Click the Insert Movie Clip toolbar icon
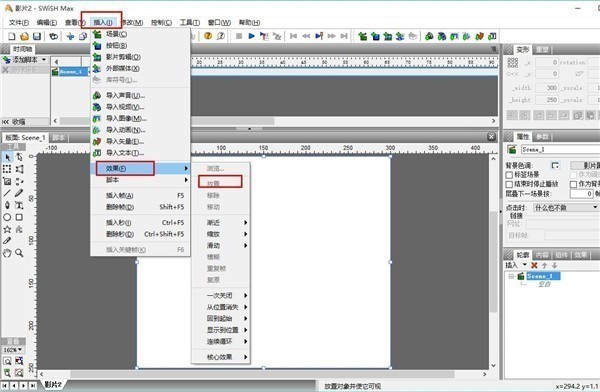 click(388, 36)
